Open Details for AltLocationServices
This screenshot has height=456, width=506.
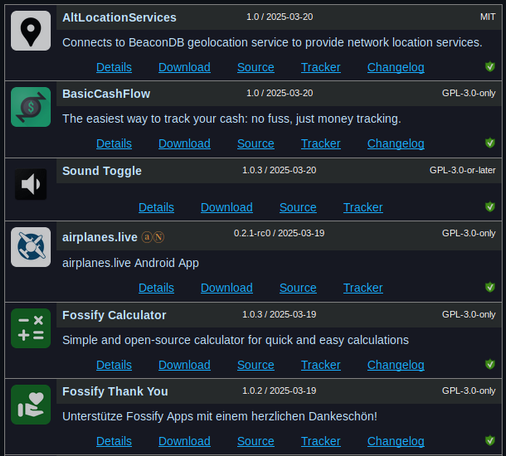tap(114, 67)
